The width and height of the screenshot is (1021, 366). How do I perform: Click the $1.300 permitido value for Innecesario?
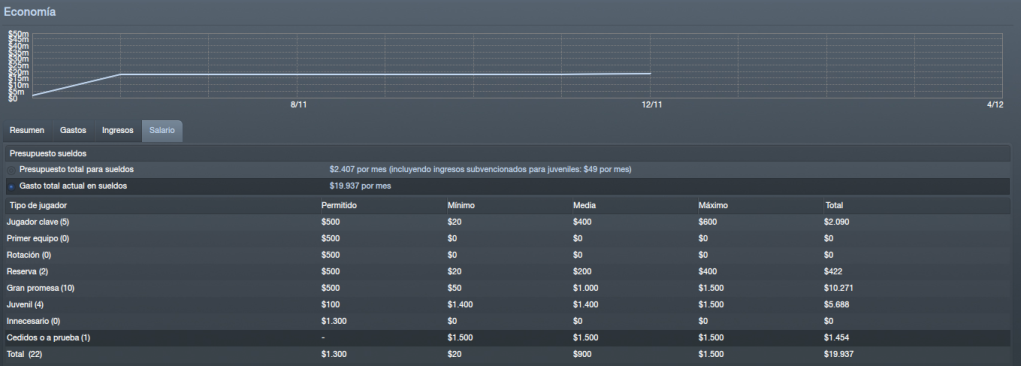click(334, 321)
